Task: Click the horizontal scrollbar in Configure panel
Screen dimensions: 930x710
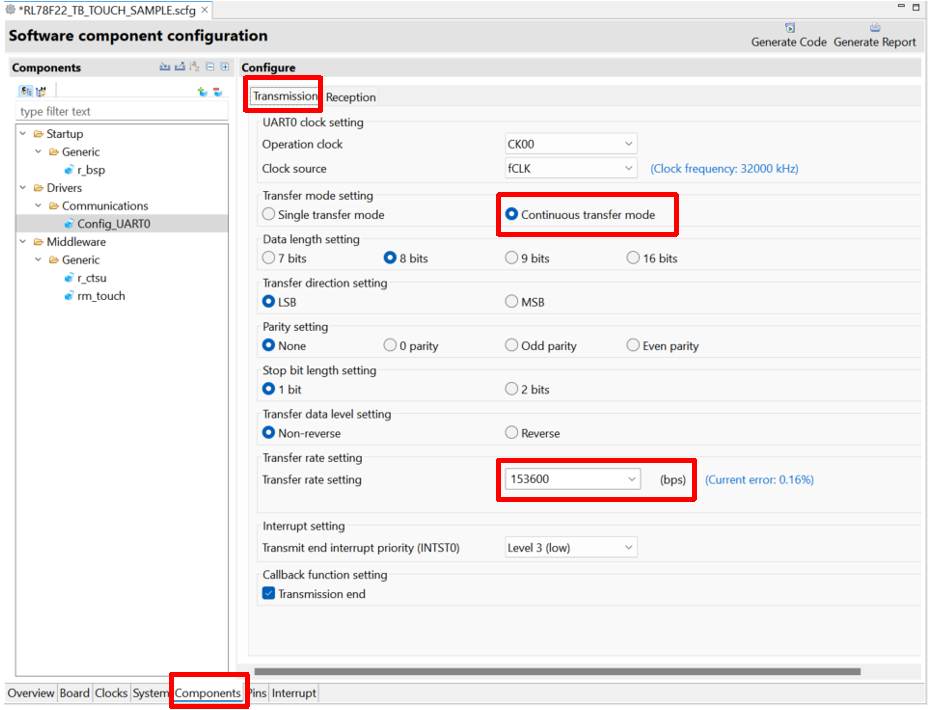Action: (x=556, y=671)
